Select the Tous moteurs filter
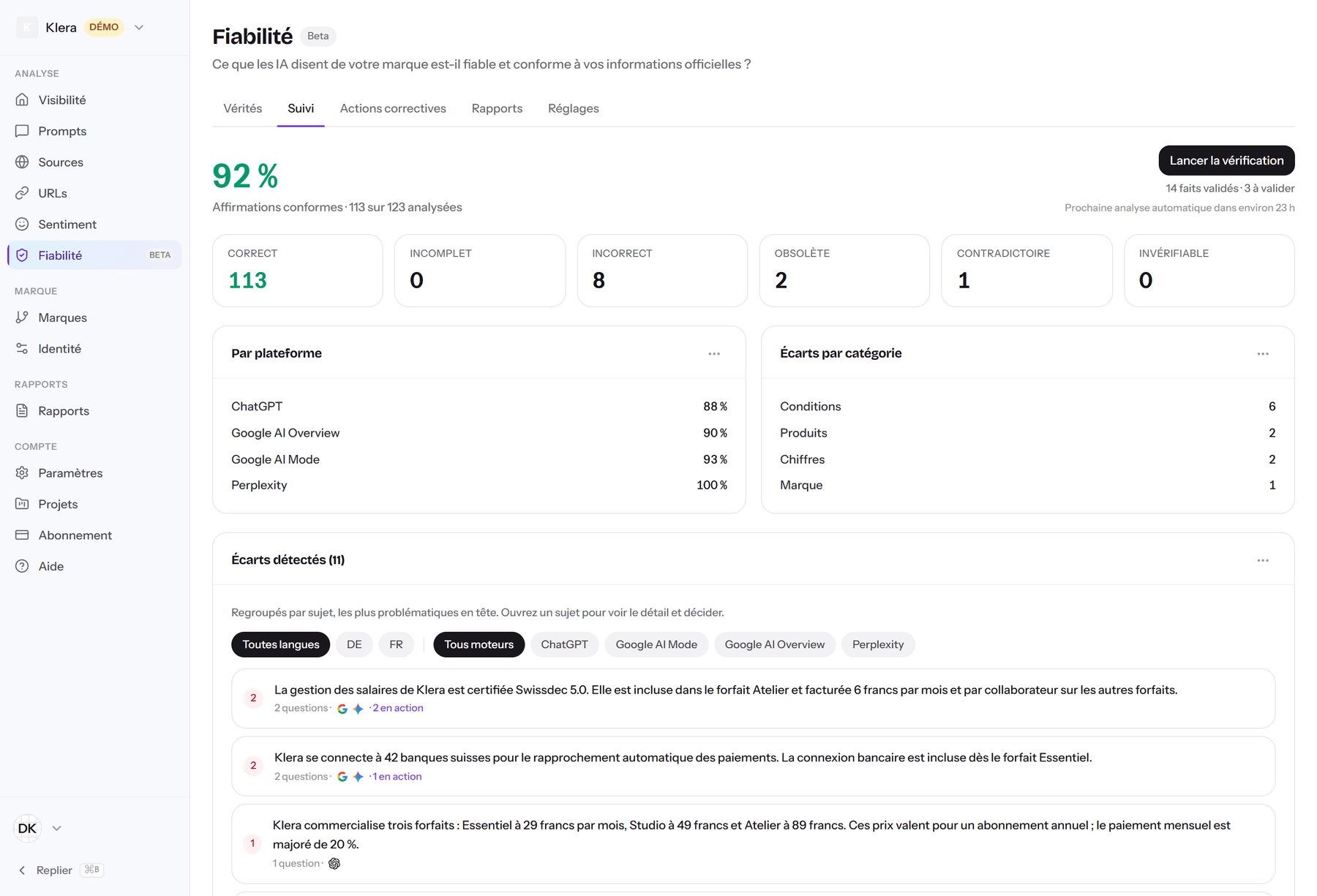Screen dimensions: 1317x896 (x=479, y=644)
